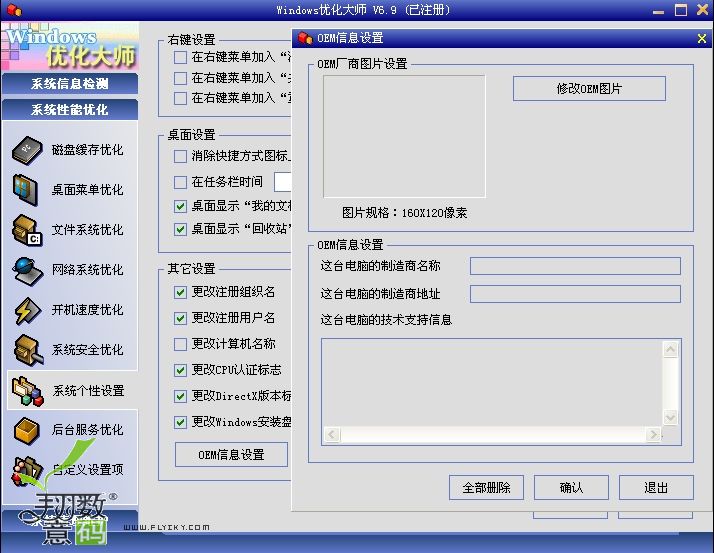714x553 pixels.
Task: Click 全部删除 button
Action: [486, 487]
